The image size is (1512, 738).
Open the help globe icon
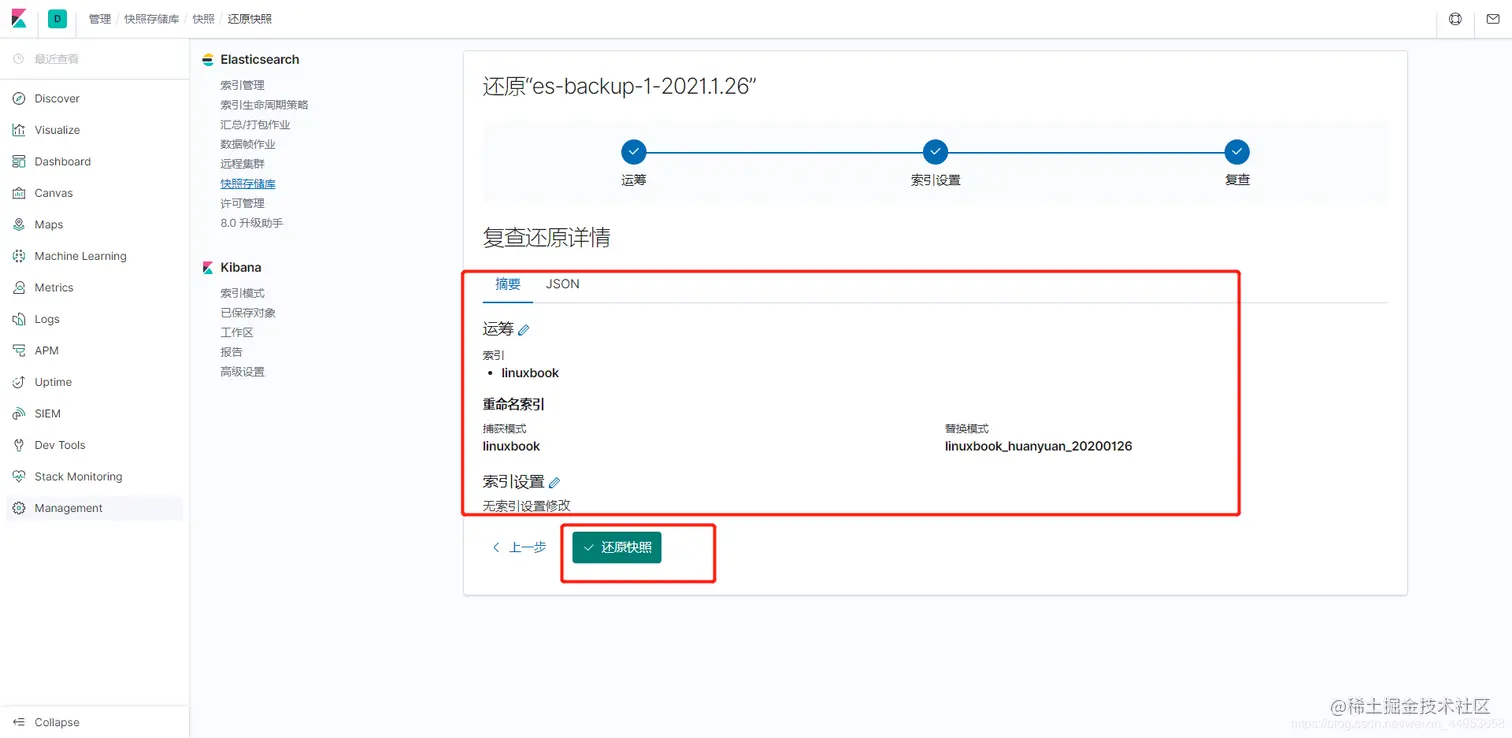(x=1455, y=19)
